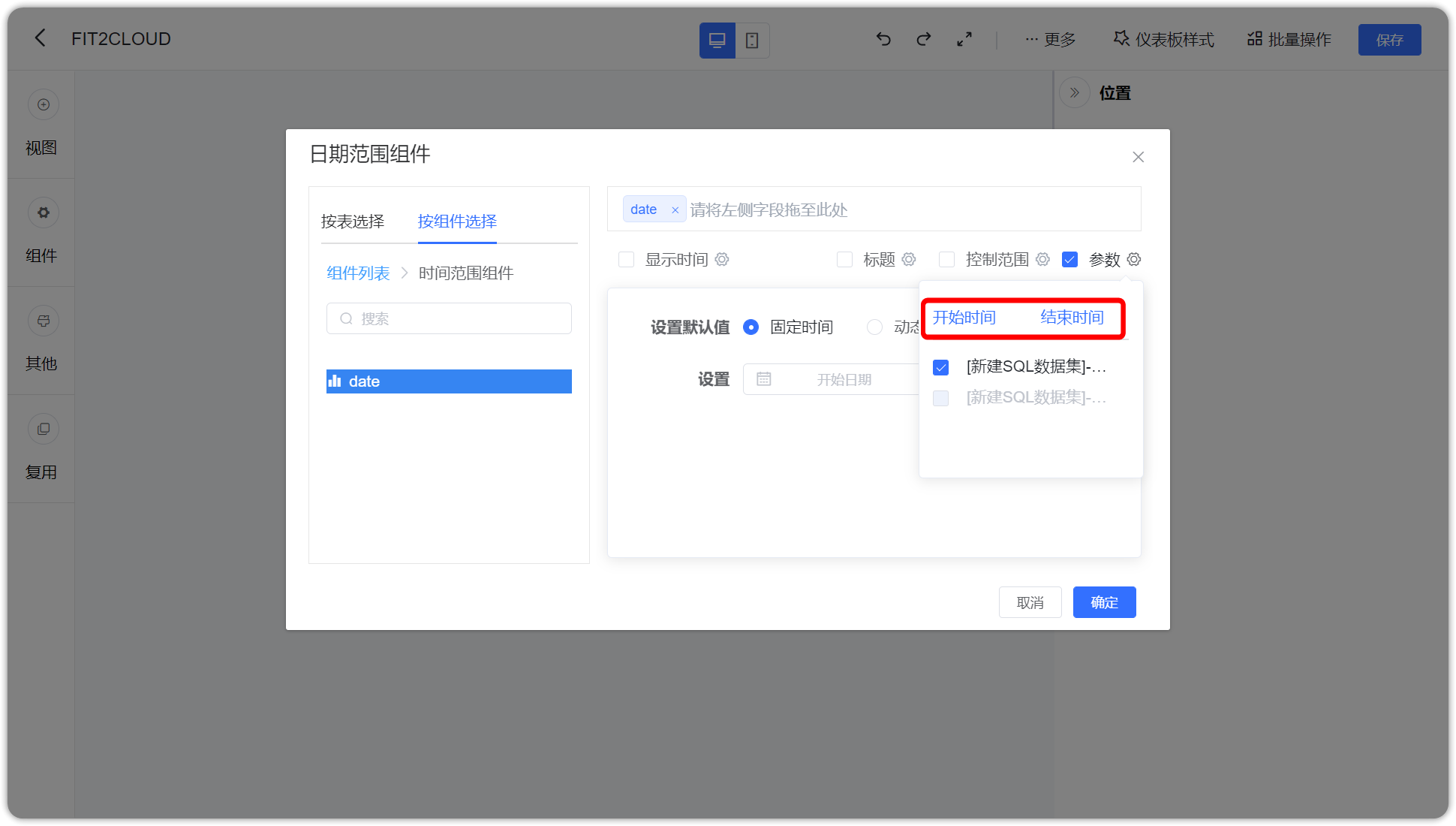Switch to the 结束时间 tab

click(x=1072, y=317)
